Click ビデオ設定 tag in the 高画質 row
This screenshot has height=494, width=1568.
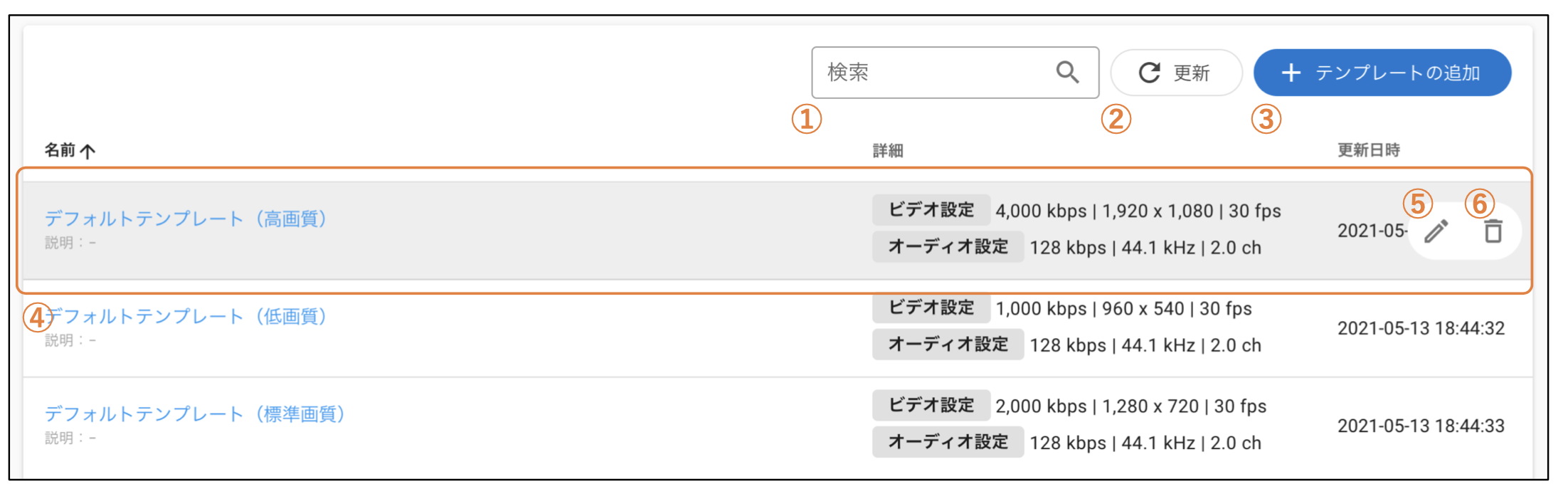coord(931,210)
